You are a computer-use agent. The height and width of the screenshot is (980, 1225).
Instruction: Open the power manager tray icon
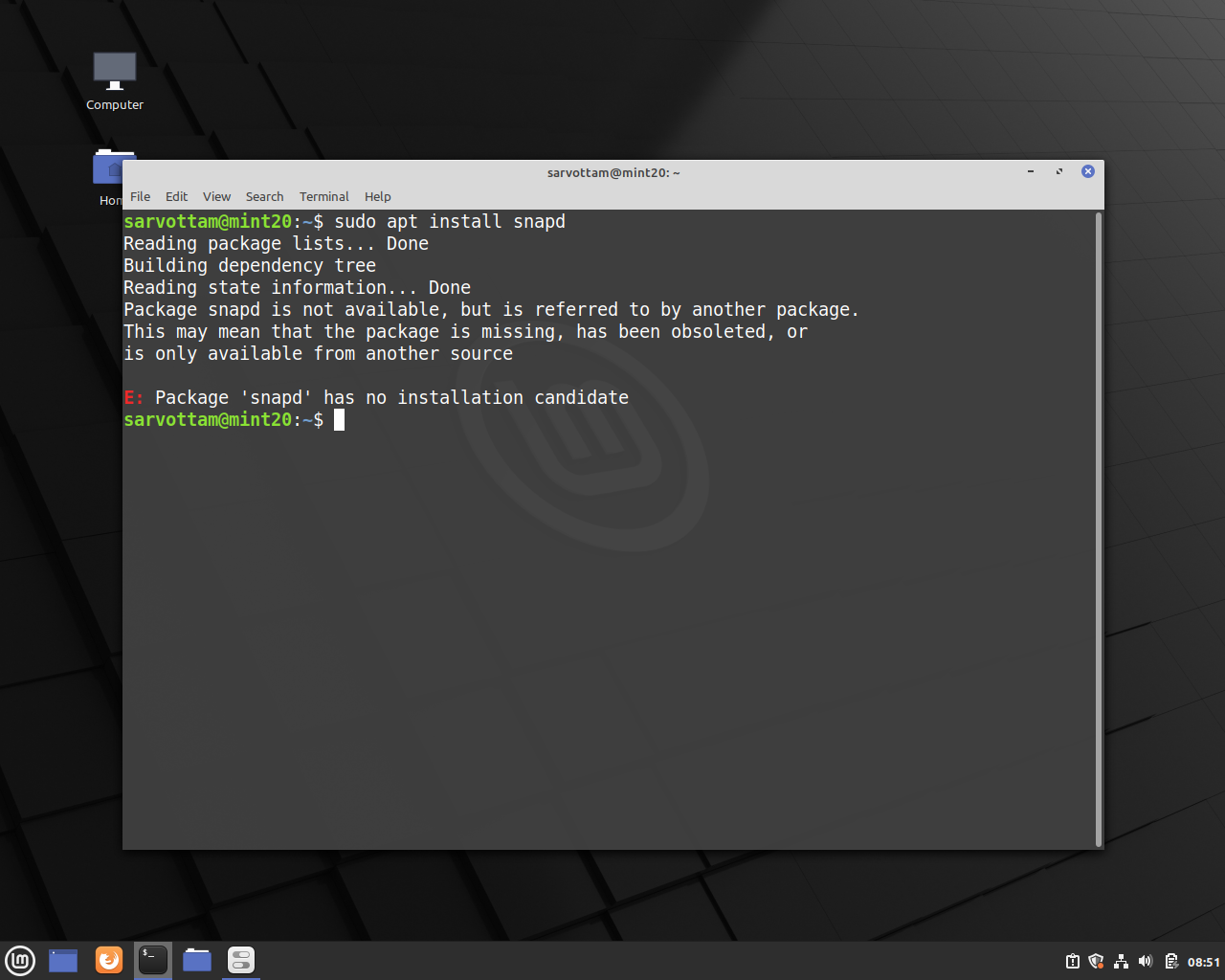coord(1169,961)
